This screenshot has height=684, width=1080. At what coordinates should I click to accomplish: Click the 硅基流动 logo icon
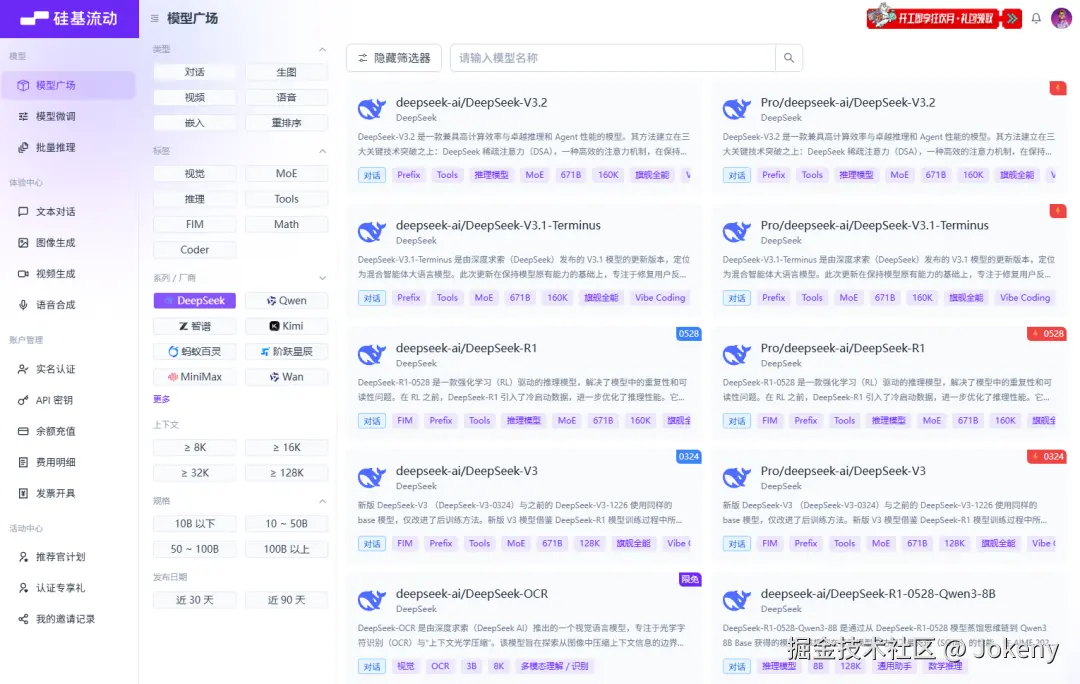click(34, 19)
